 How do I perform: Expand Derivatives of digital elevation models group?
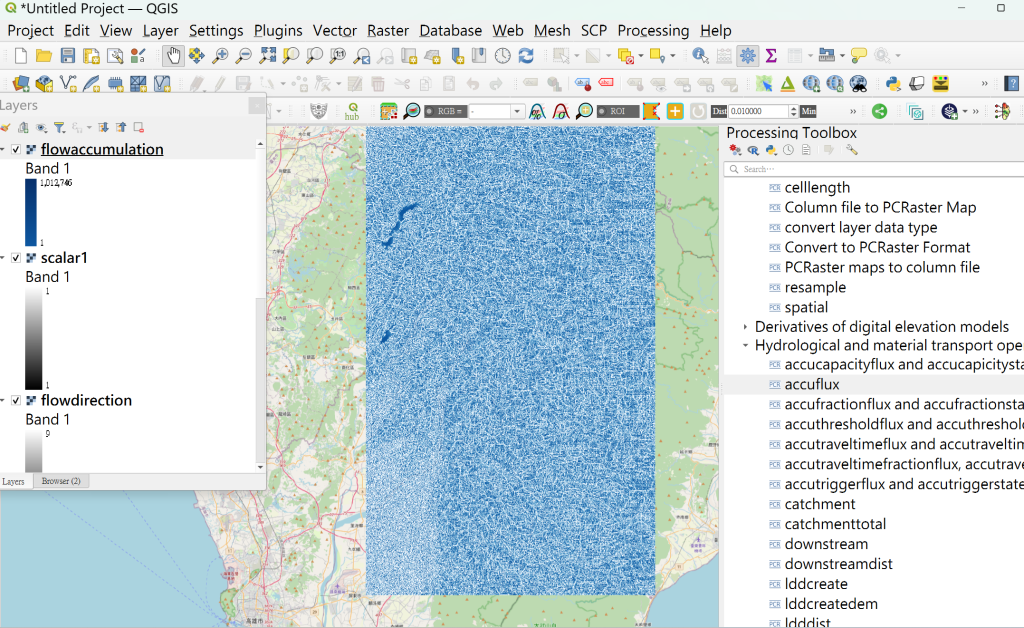745,326
